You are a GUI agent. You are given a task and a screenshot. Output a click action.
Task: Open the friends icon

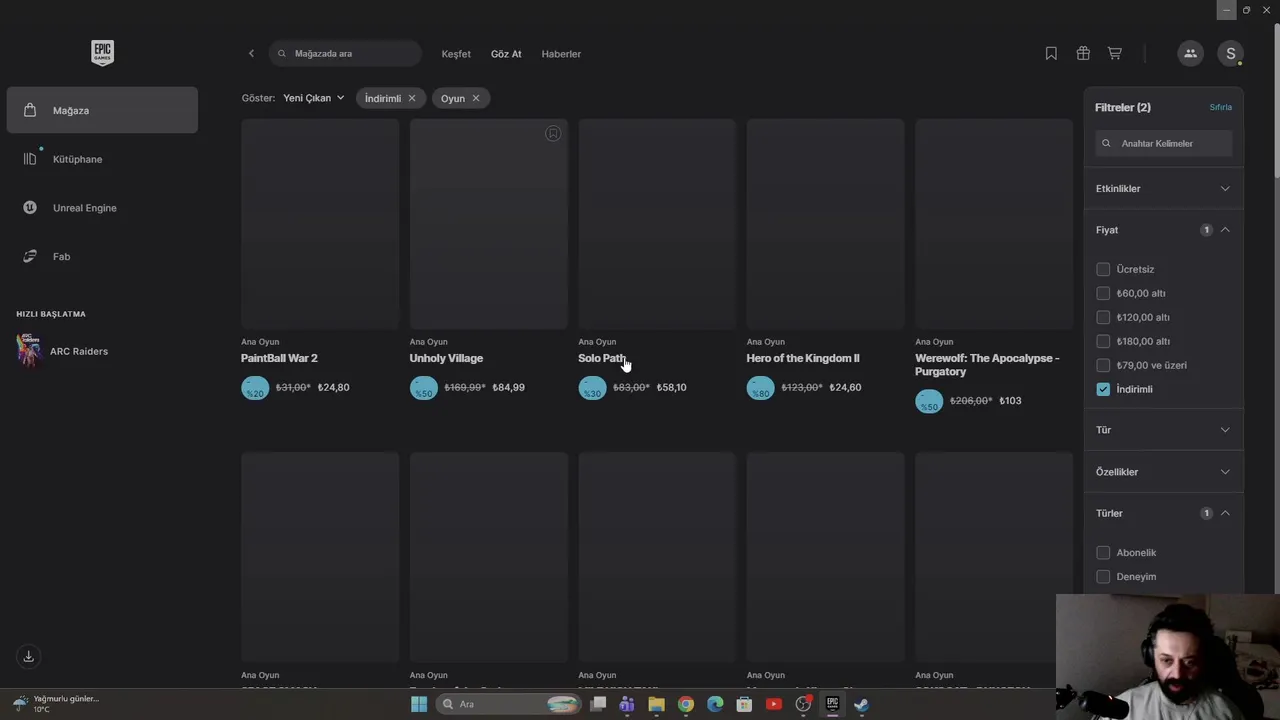tap(1190, 54)
